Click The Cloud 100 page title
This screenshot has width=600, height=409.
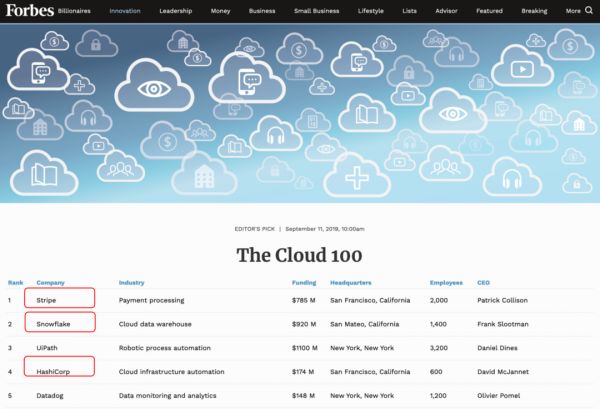[x=300, y=254]
